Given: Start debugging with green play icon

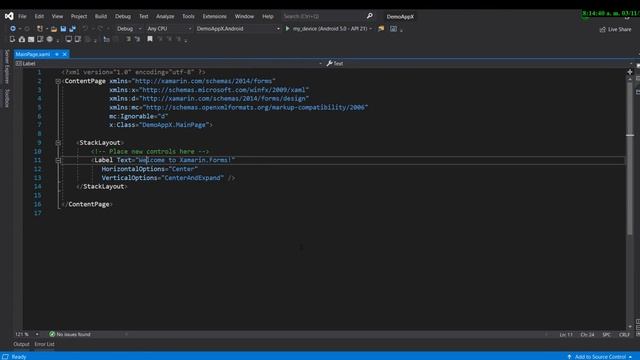Looking at the screenshot, I should point(287,29).
